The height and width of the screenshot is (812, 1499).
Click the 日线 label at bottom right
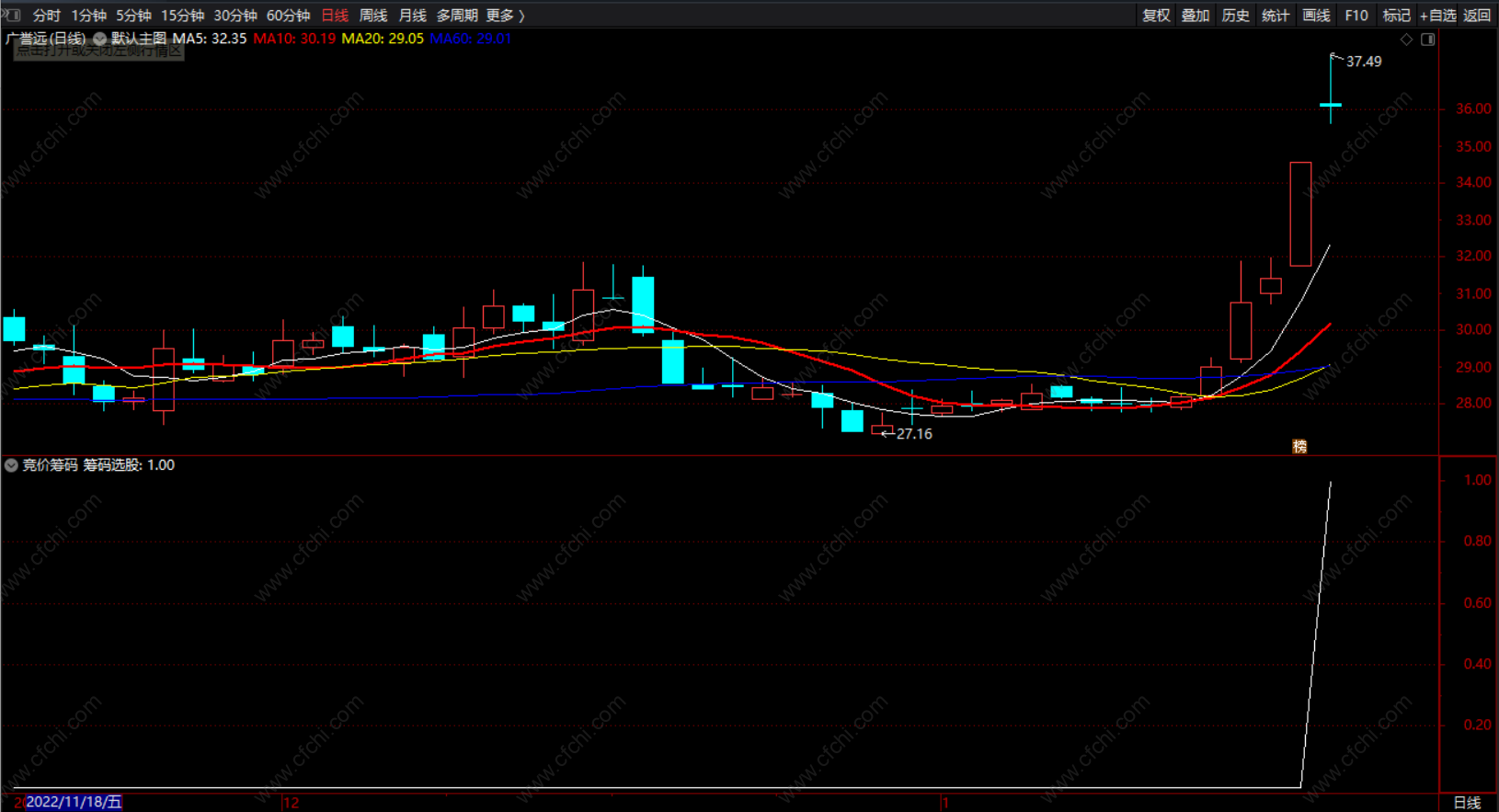click(1467, 803)
